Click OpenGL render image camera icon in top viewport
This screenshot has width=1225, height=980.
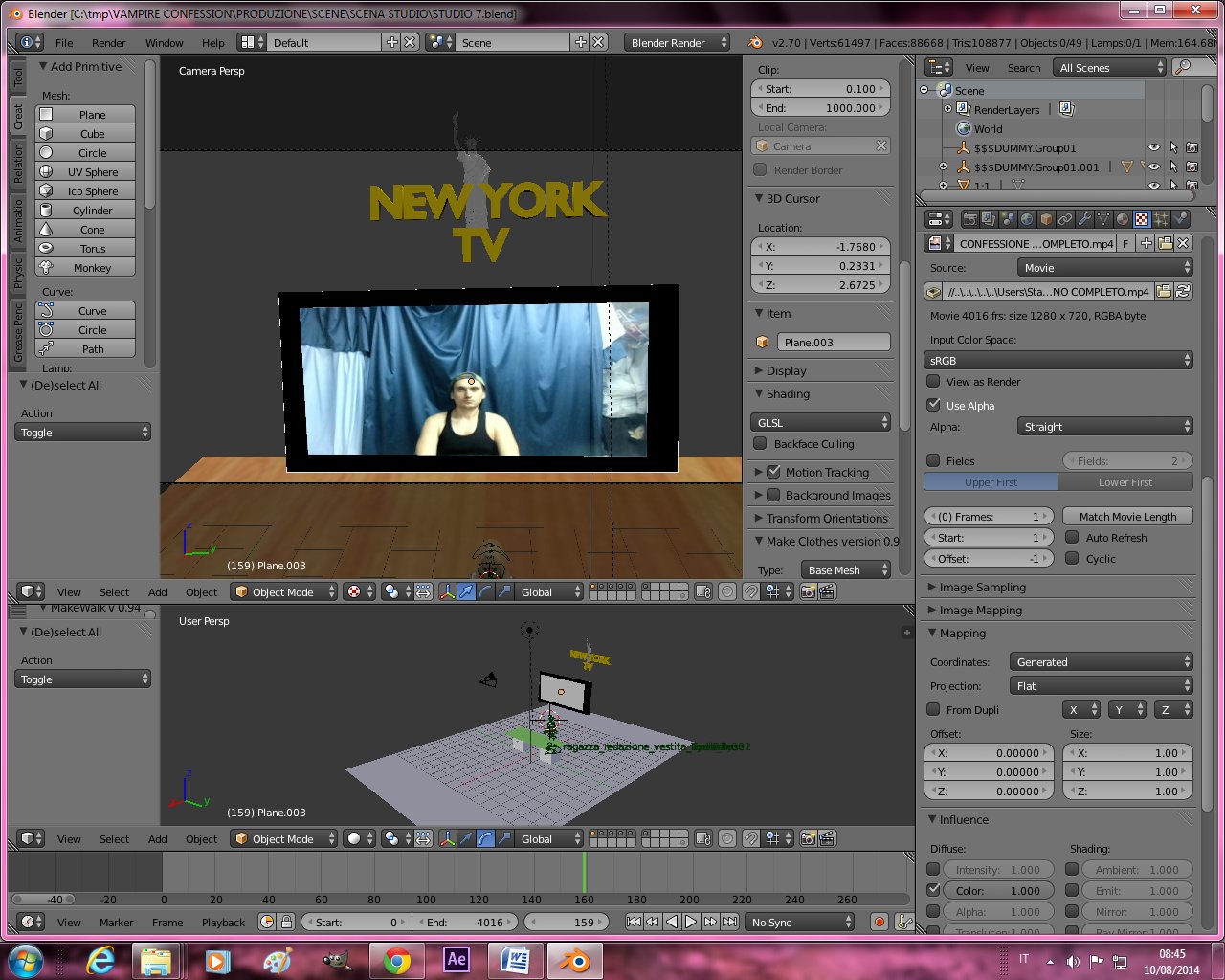pos(808,591)
